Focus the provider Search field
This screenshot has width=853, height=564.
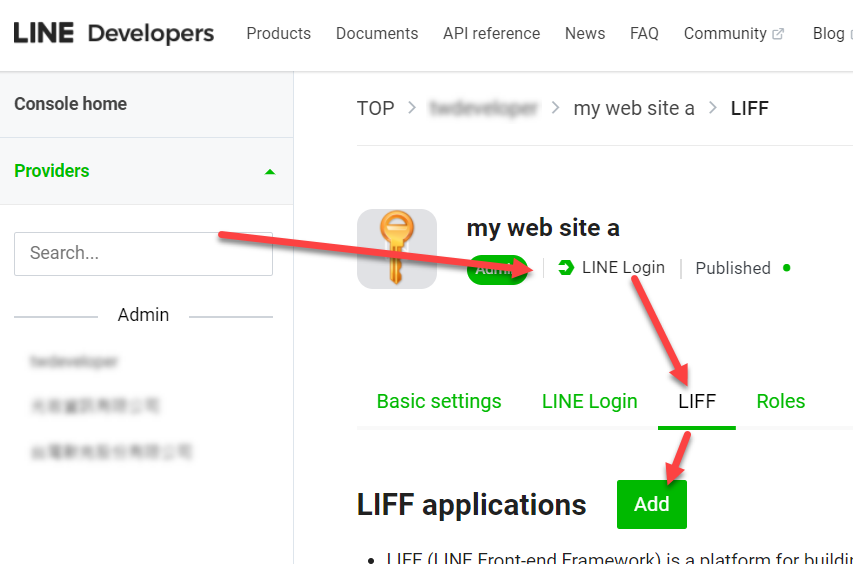(143, 253)
